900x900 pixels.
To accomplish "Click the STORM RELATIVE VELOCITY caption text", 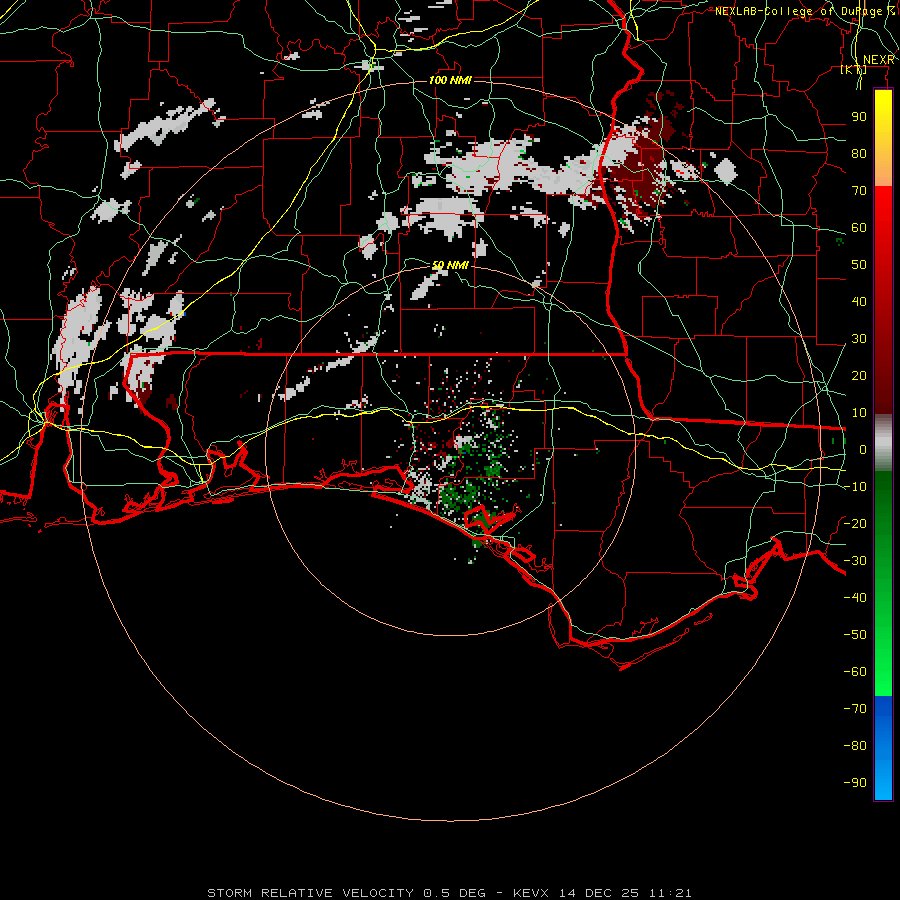I will (311, 893).
